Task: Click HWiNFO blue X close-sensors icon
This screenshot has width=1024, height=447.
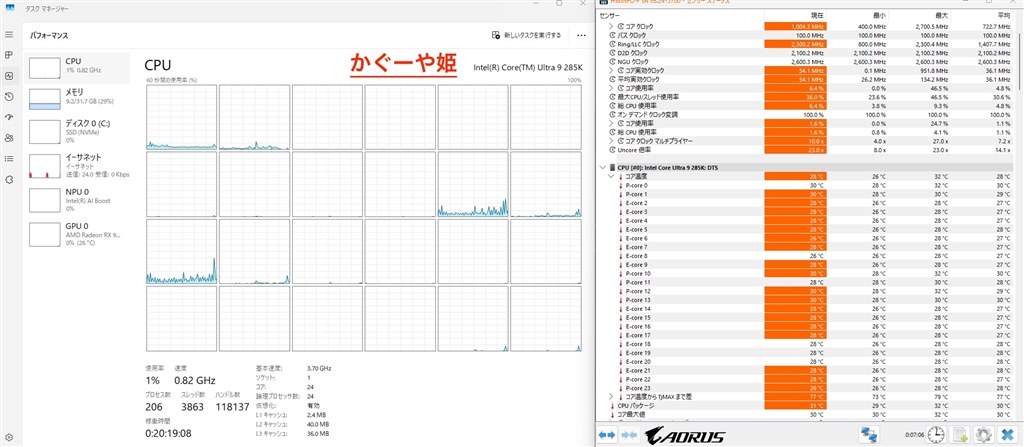Action: 1006,435
